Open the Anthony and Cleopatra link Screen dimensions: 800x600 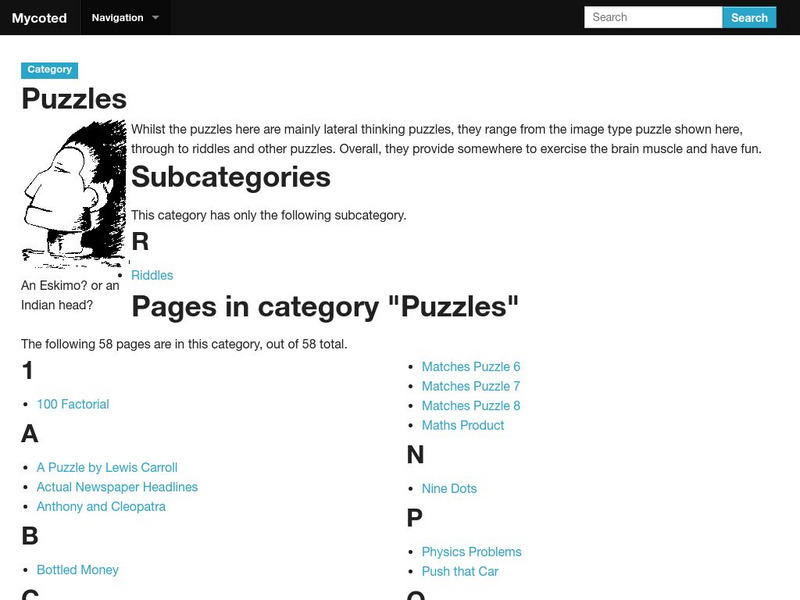click(x=101, y=506)
